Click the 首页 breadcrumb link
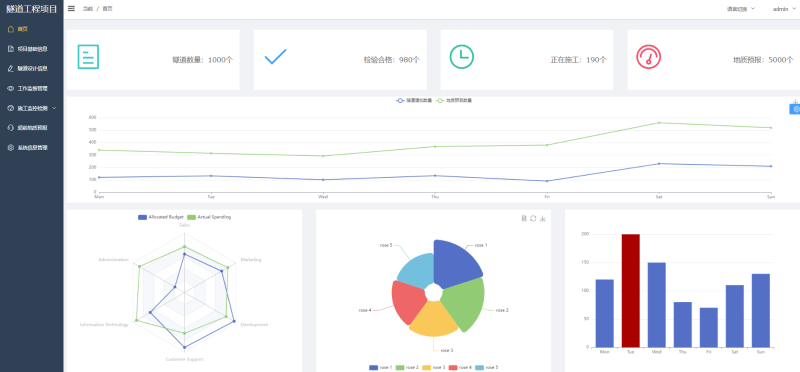Viewport: 800px width, 372px height. point(107,9)
